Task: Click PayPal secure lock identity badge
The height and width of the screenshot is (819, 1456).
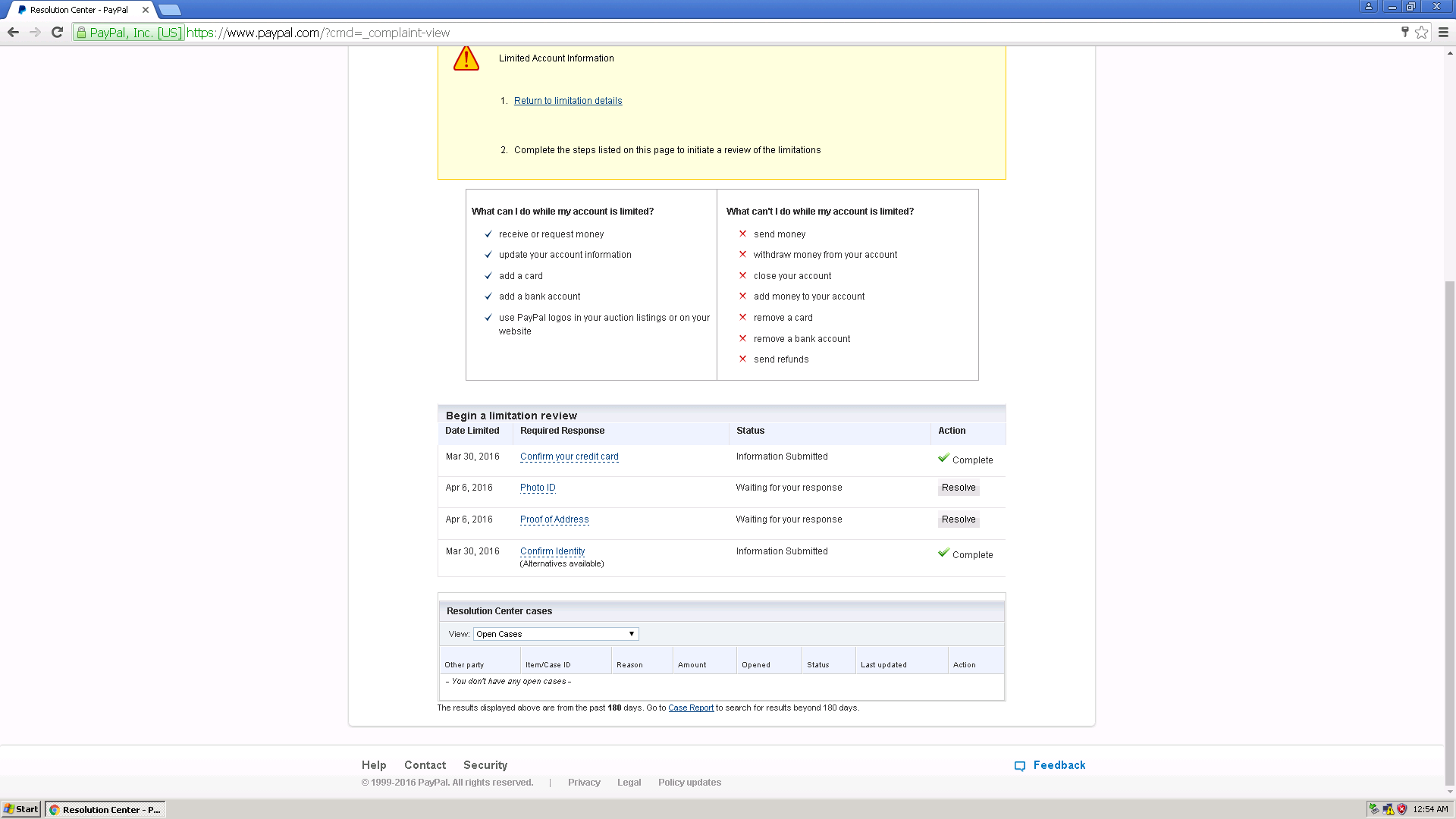Action: tap(129, 33)
